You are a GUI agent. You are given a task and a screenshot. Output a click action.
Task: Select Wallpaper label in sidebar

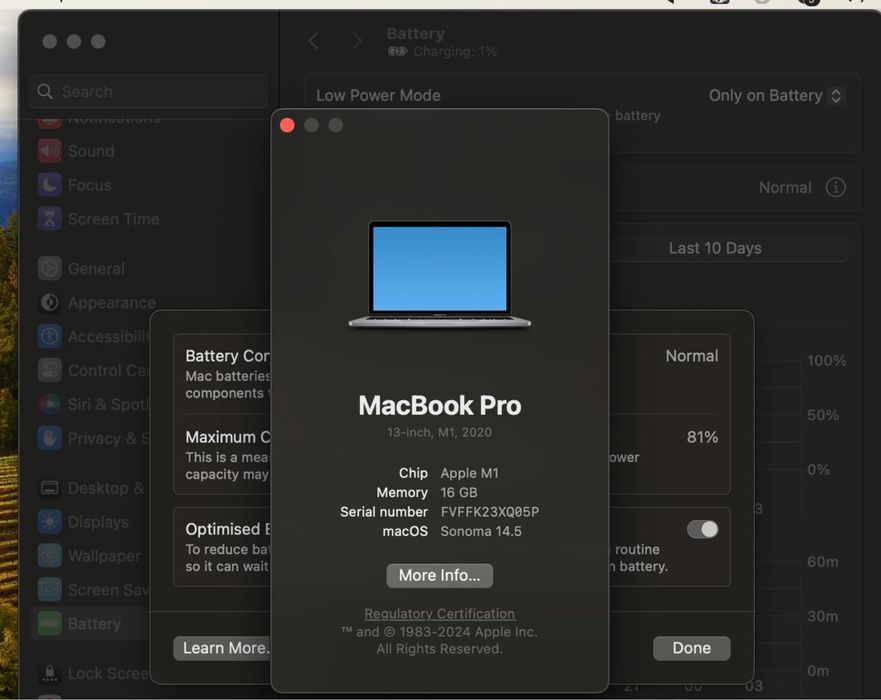coord(105,556)
